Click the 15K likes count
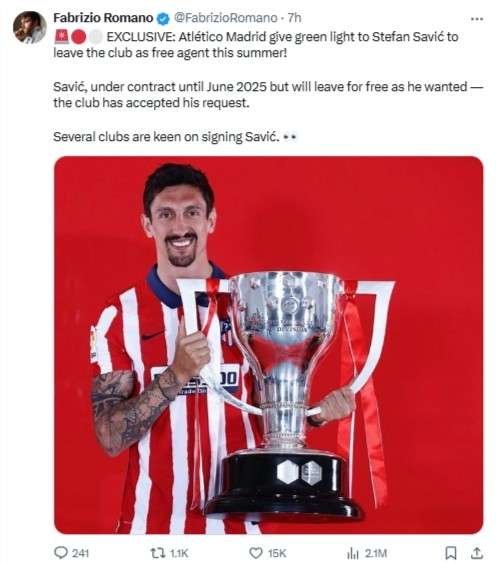Screen dimensions: 496x565 point(277,553)
